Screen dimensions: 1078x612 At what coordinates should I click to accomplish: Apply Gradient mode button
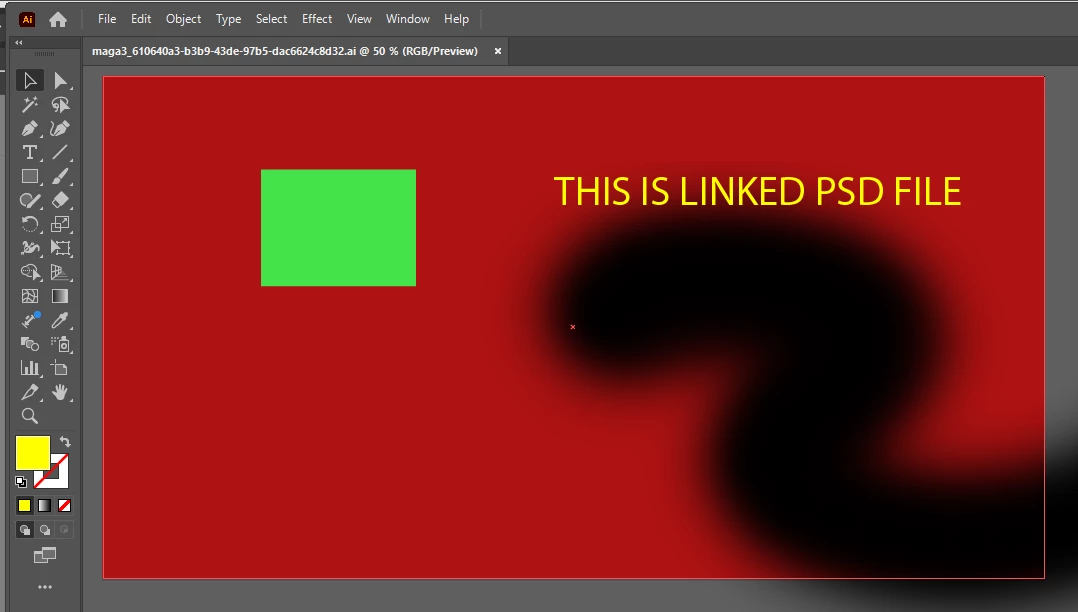(x=44, y=505)
